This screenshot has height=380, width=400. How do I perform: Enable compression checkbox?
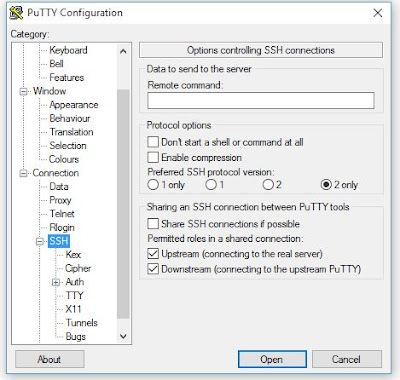153,157
